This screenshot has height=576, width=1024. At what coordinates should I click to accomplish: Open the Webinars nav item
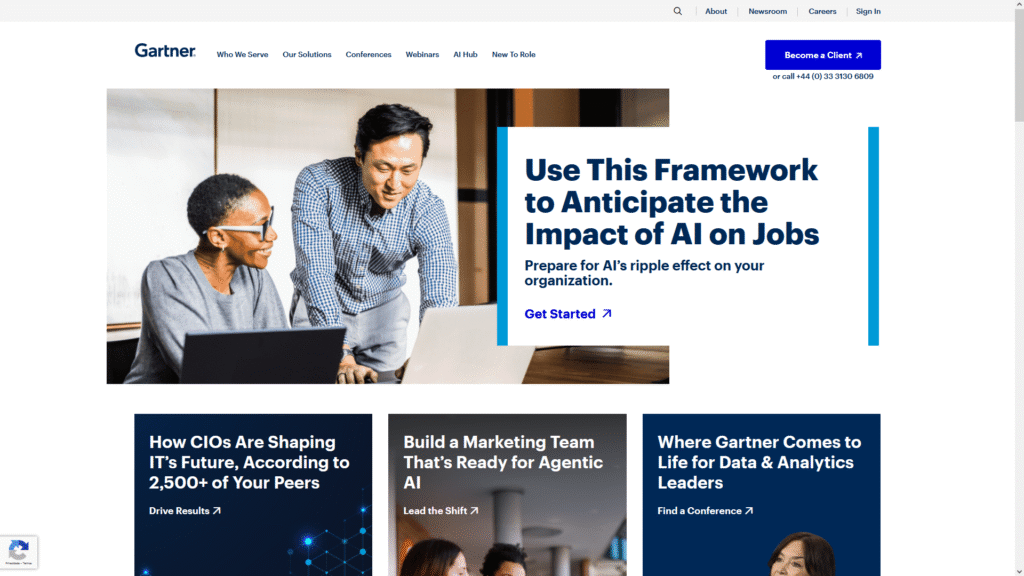422,54
